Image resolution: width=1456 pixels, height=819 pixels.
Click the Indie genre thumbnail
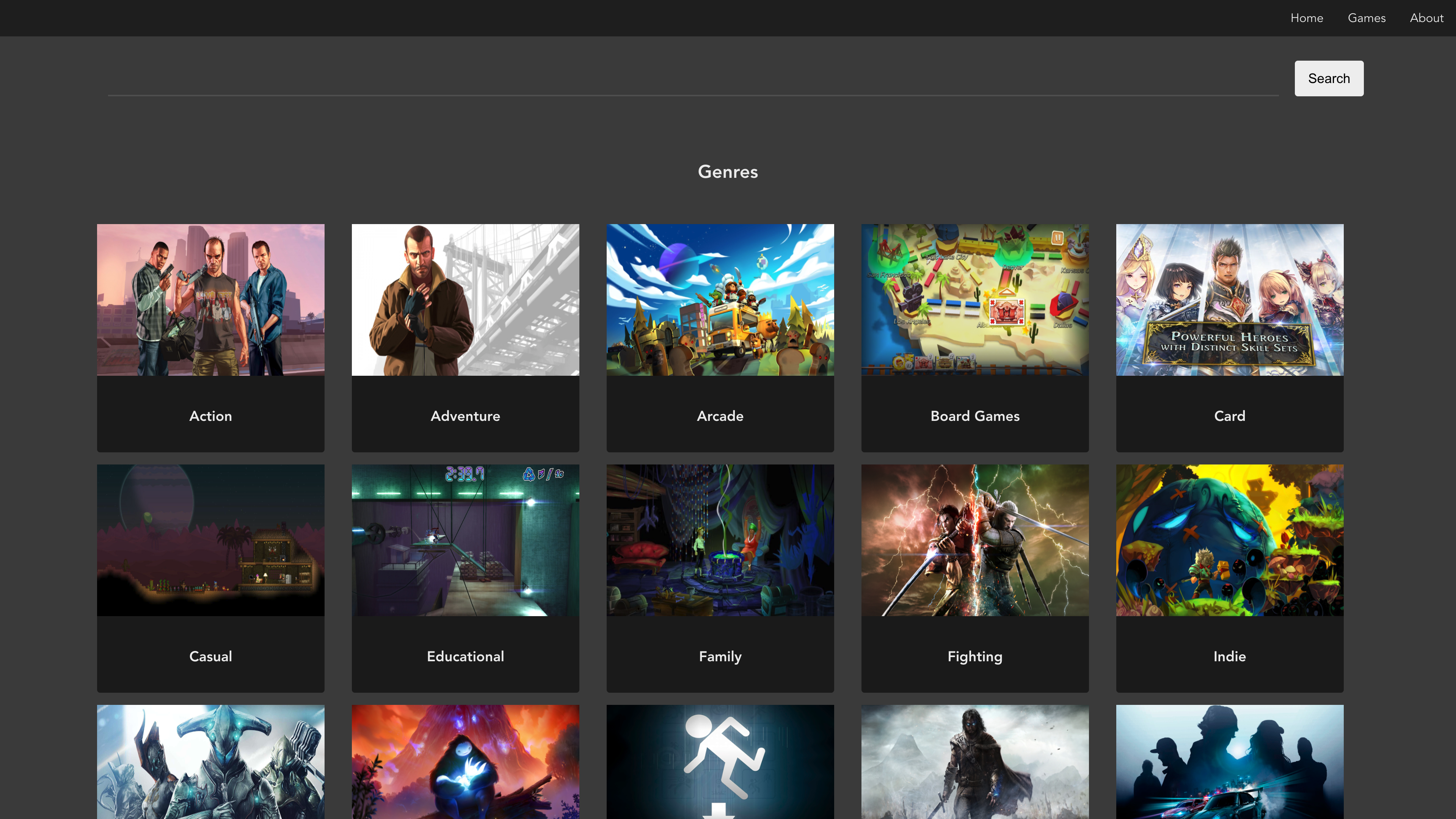[1229, 540]
